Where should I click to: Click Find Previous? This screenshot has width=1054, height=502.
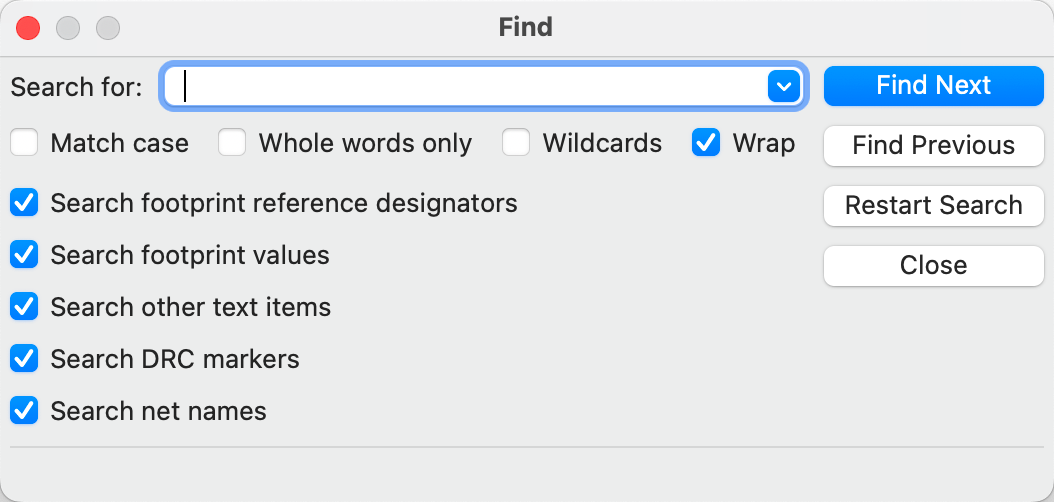click(x=933, y=146)
